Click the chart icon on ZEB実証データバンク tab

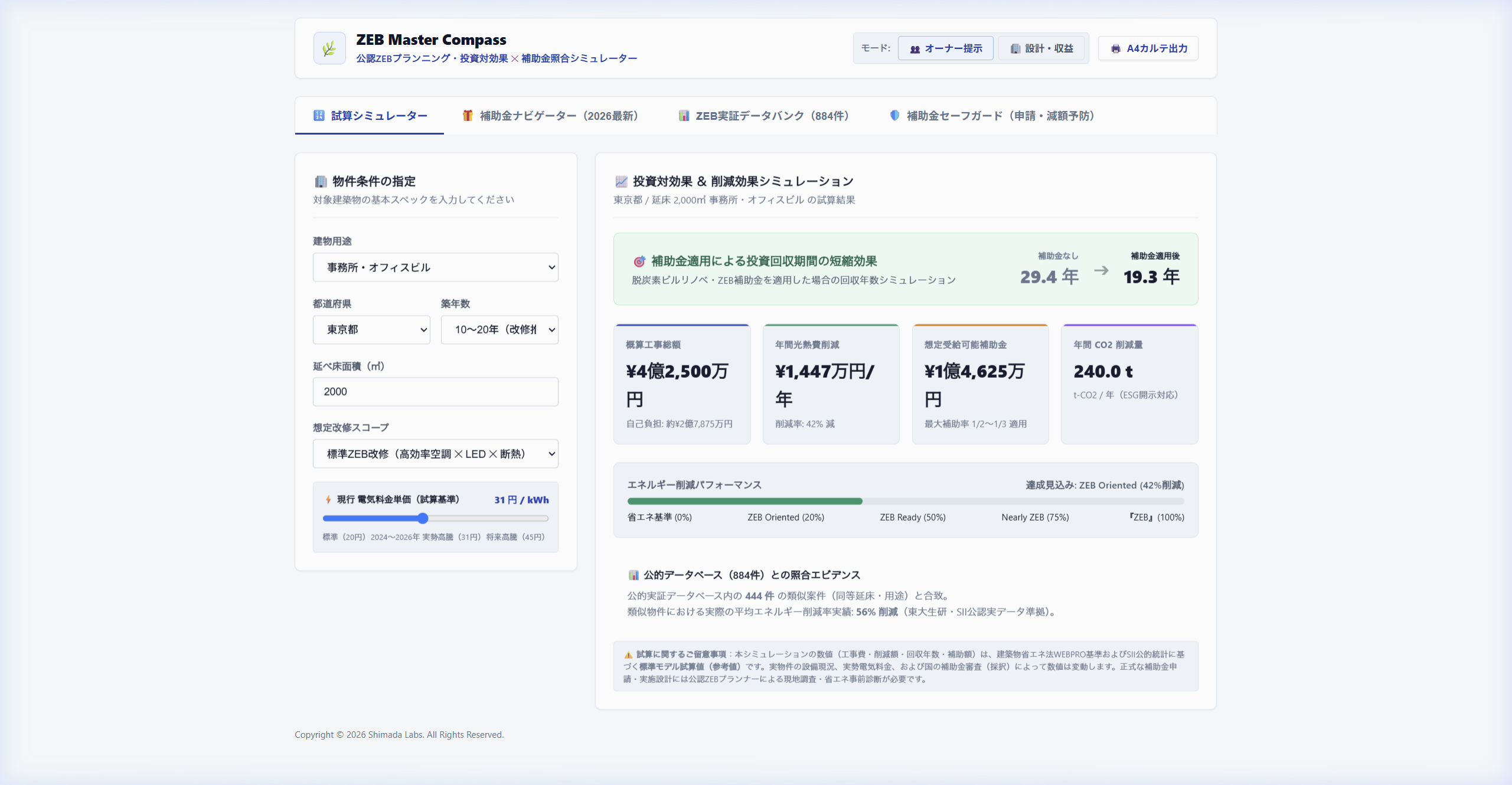pos(684,116)
